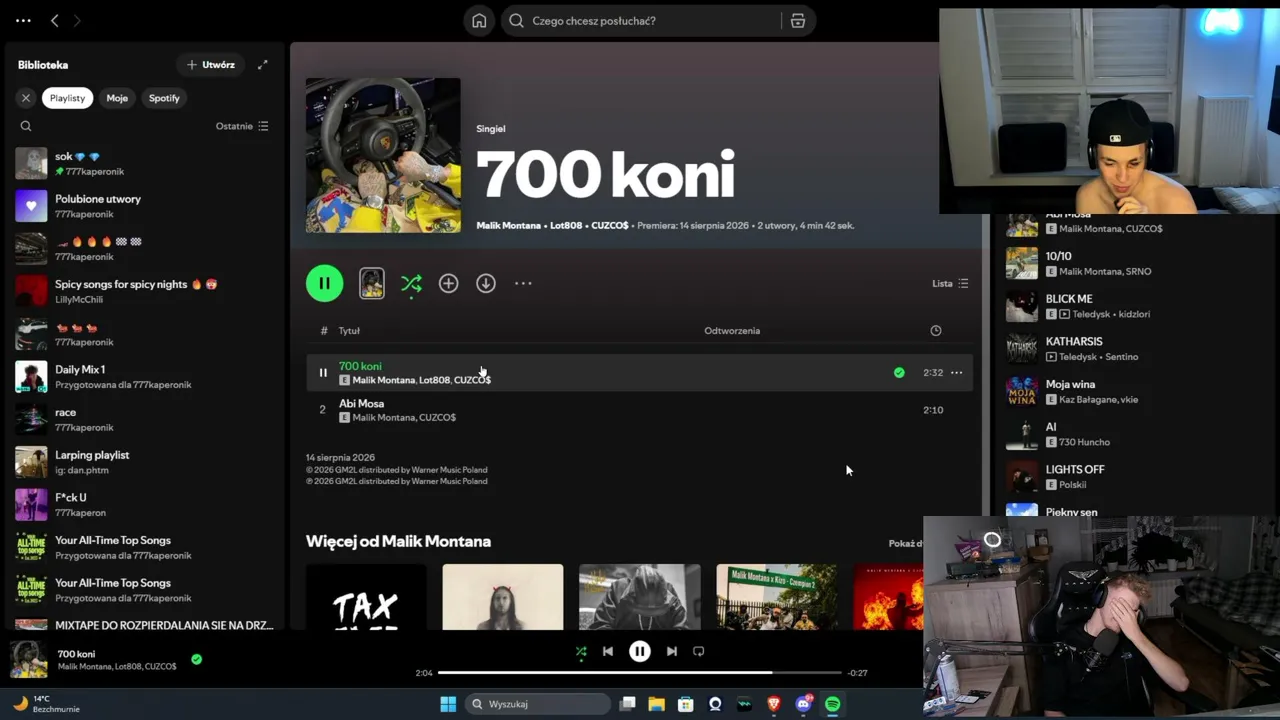Sort tracks by the duration clock icon
1280x720 pixels.
(x=936, y=331)
